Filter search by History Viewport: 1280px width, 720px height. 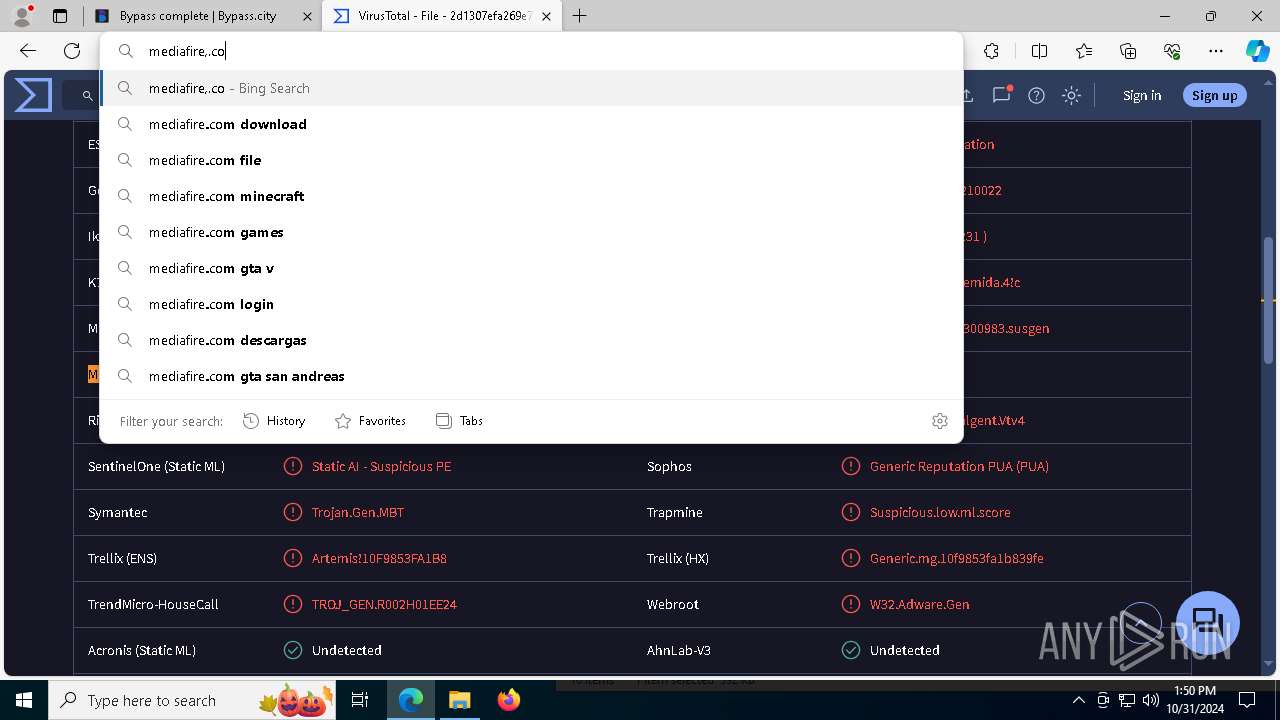(x=274, y=421)
